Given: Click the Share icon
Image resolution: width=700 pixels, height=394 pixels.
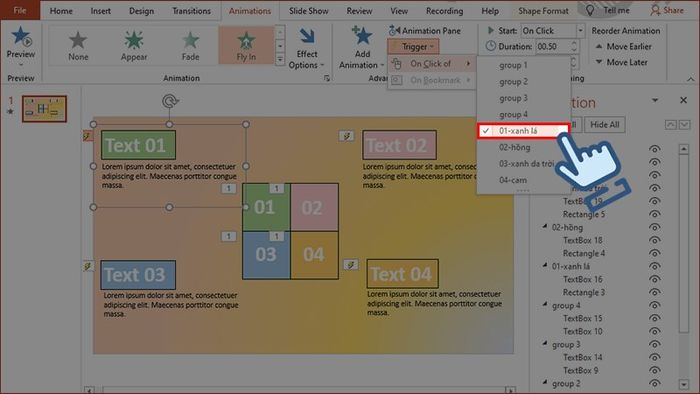Looking at the screenshot, I should [655, 10].
